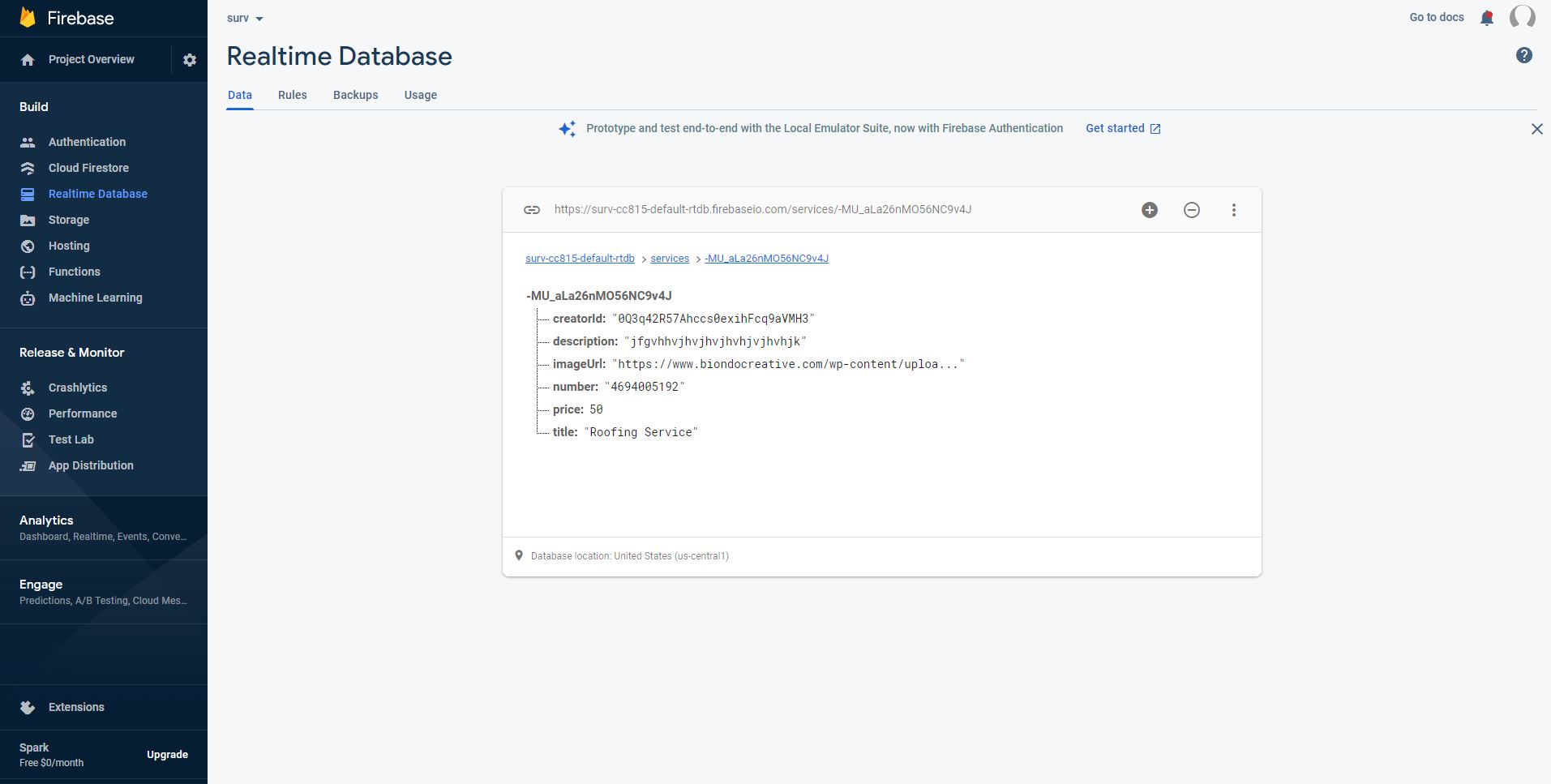The width and height of the screenshot is (1551, 784).
Task: Collapse all nodes with minus icon
Action: pos(1192,210)
